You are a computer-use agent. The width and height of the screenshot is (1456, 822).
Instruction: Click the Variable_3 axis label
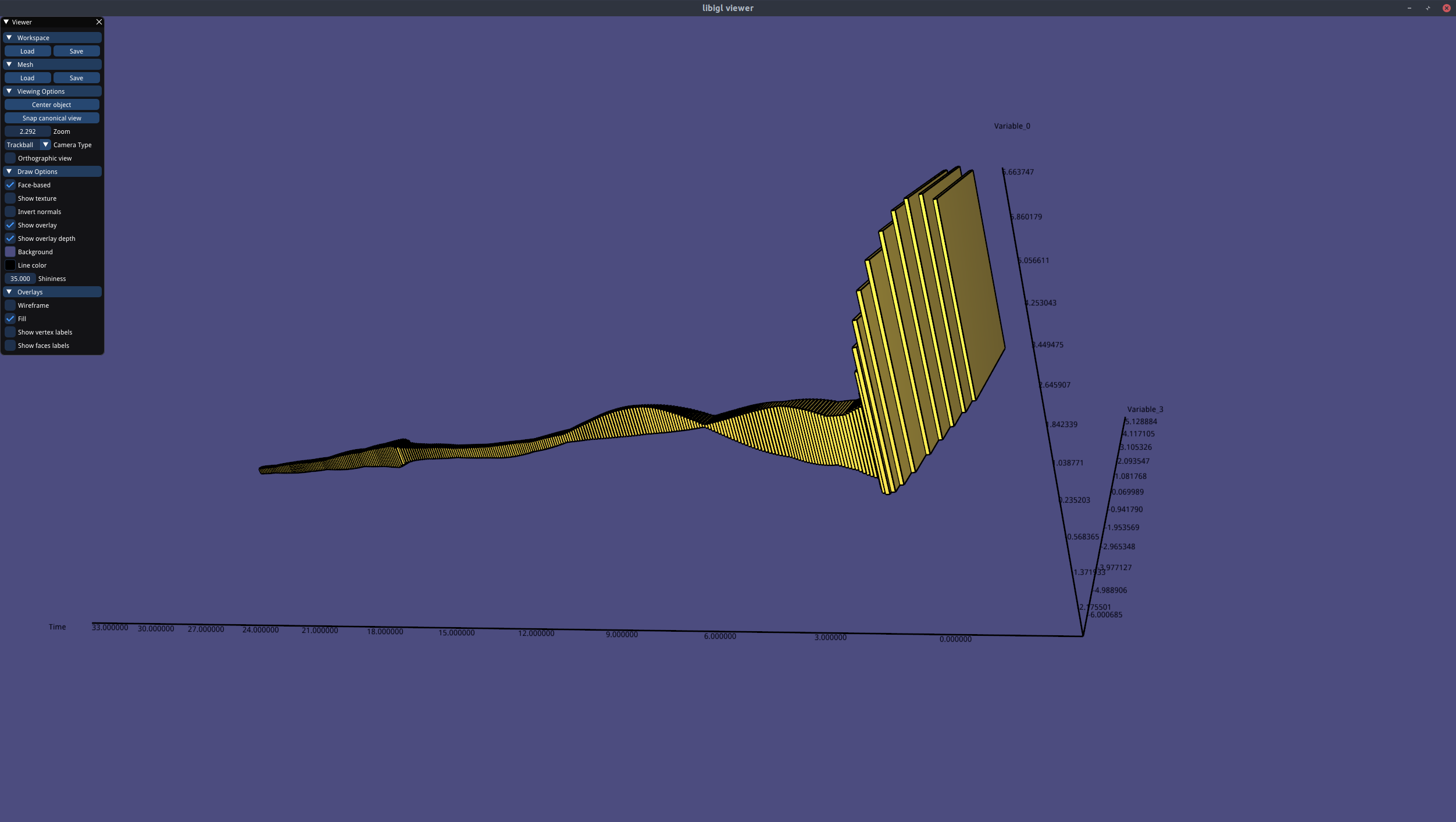1145,410
